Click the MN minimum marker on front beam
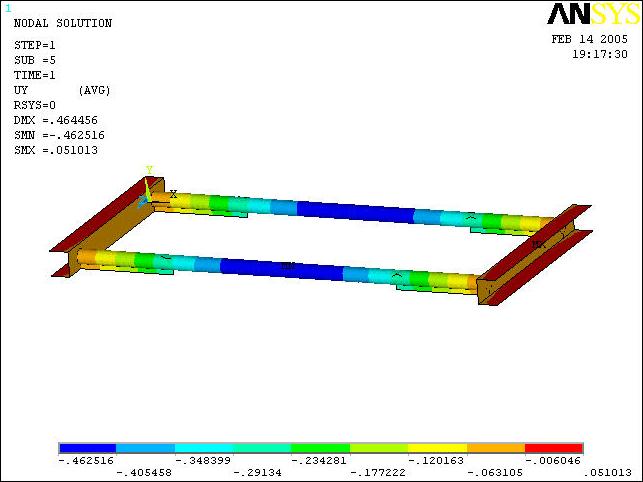643x482 pixels. pyautogui.click(x=288, y=266)
